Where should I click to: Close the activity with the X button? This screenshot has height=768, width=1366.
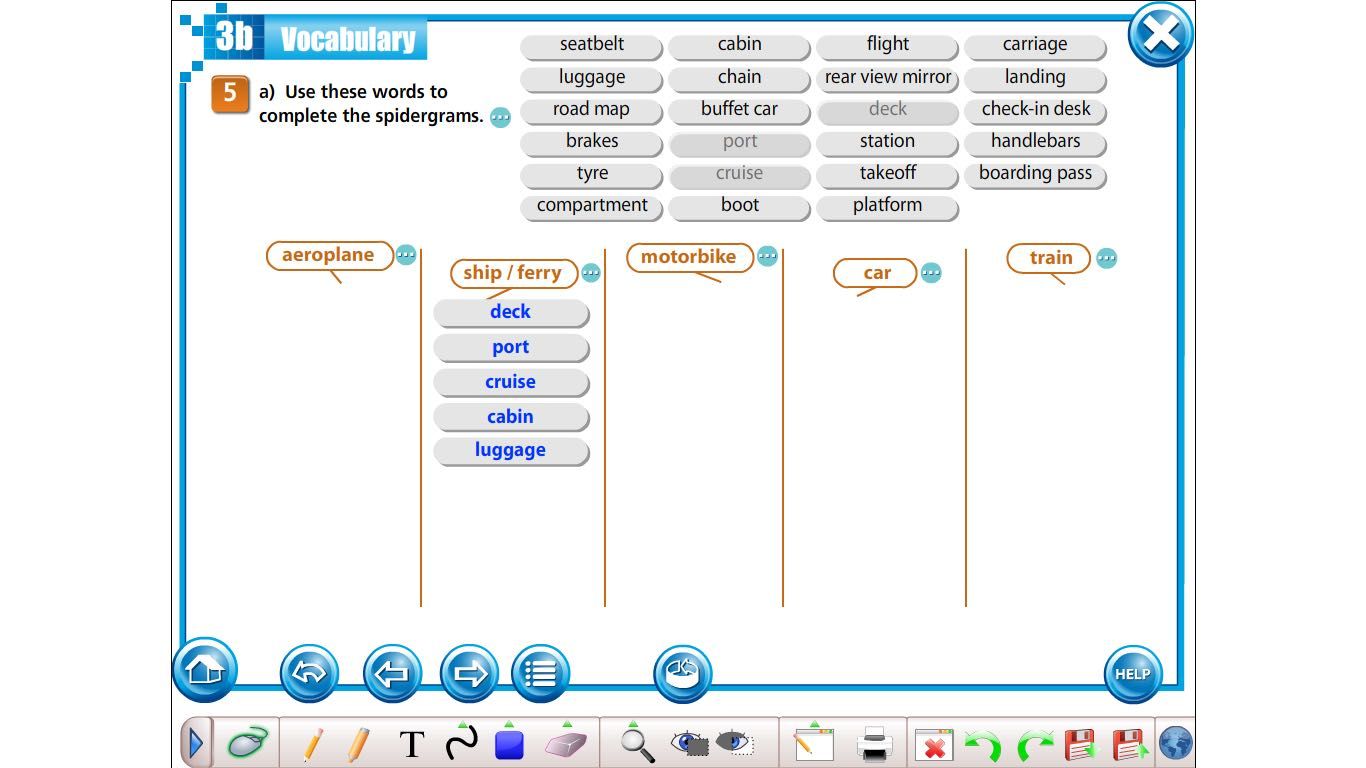(1160, 35)
